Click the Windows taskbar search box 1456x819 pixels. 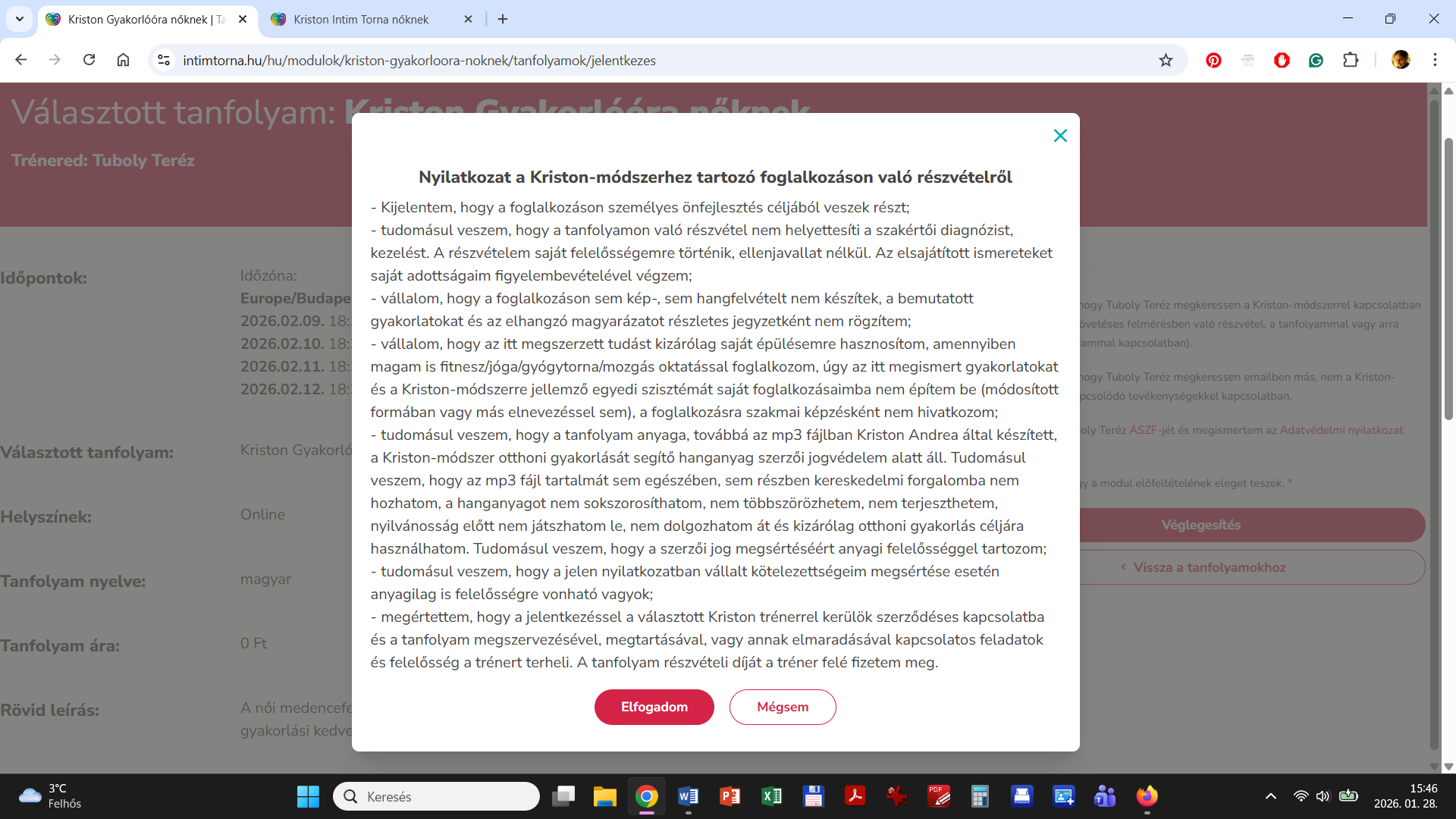[x=437, y=796]
